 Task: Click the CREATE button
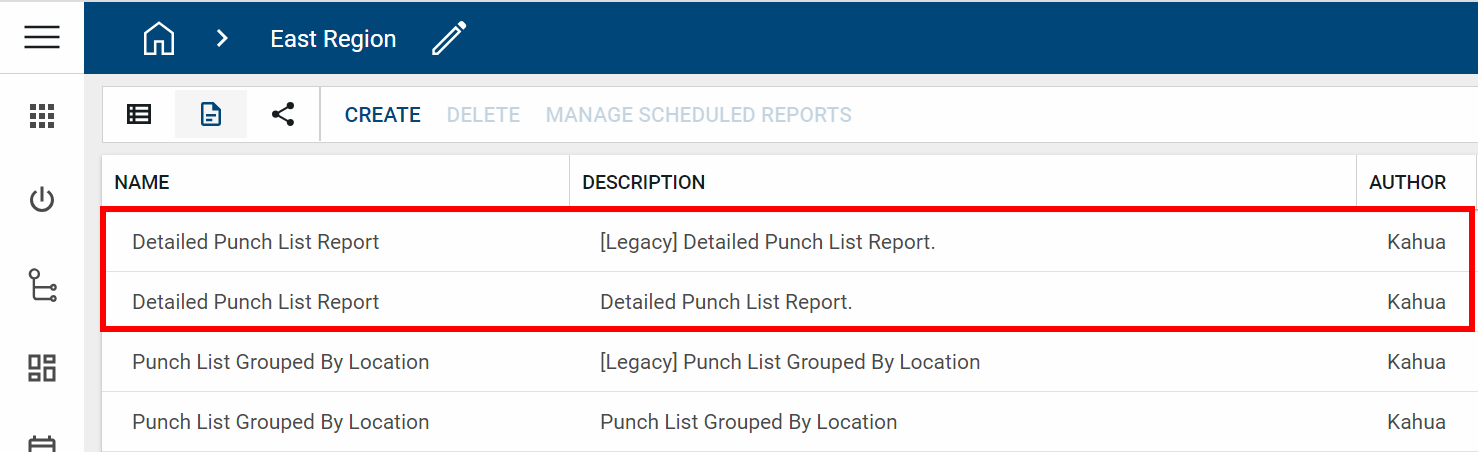382,115
